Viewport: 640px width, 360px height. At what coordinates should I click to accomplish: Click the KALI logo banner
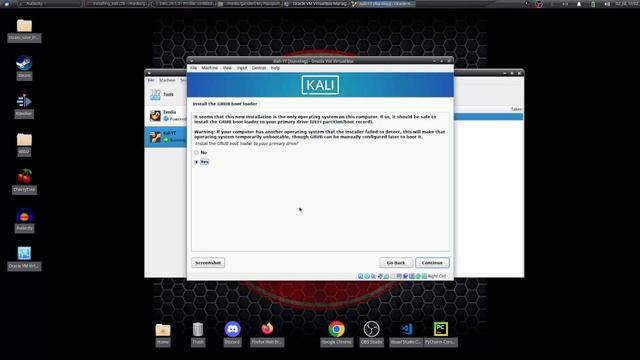(x=320, y=85)
